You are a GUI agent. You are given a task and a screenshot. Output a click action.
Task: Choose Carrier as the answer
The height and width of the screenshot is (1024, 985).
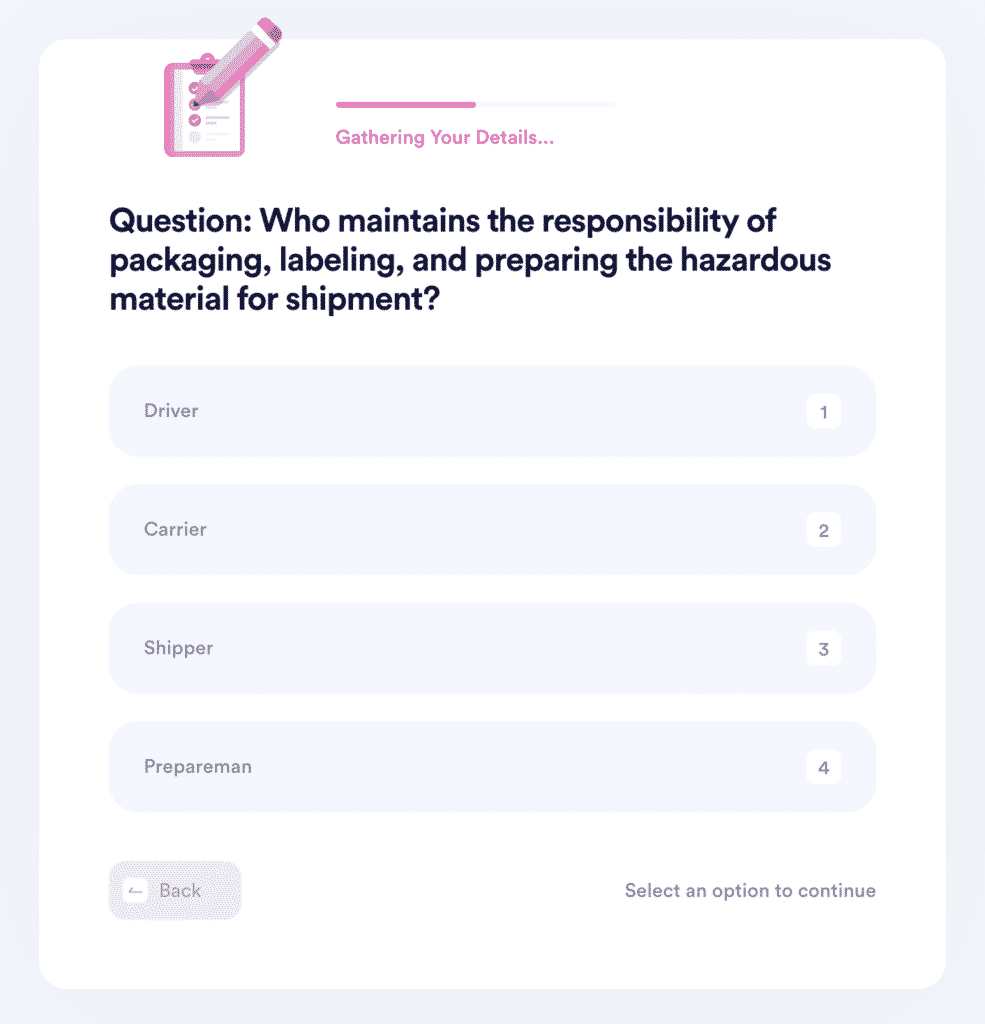[x=492, y=530]
